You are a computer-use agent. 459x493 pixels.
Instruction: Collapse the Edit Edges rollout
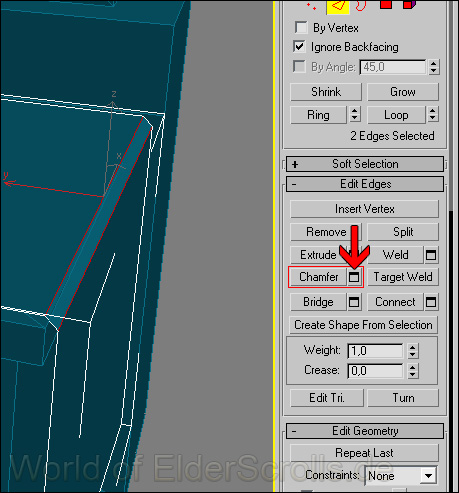365,184
